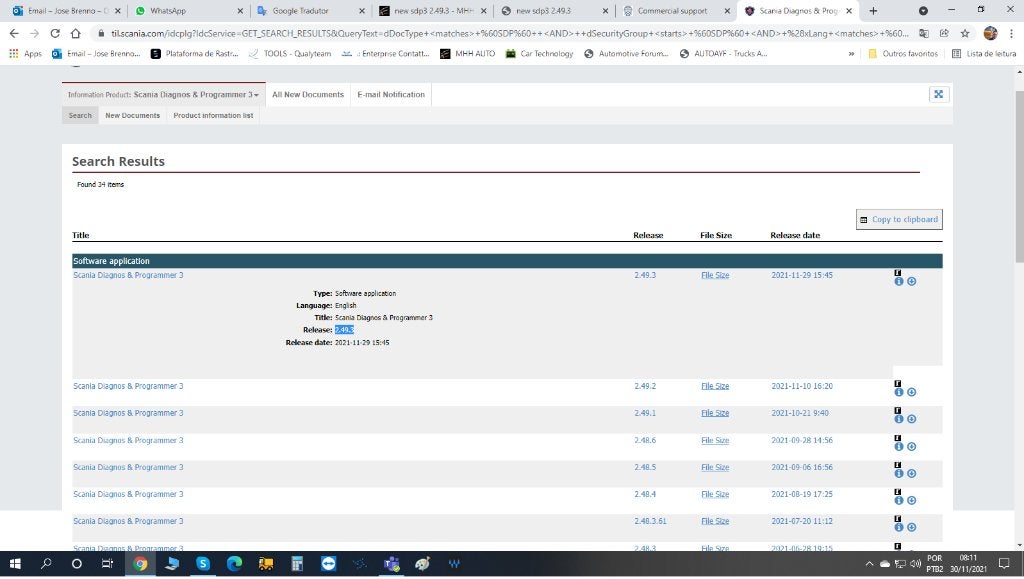This screenshot has width=1024, height=579.
Task: Open Windows Start menu
Action: tap(15, 563)
